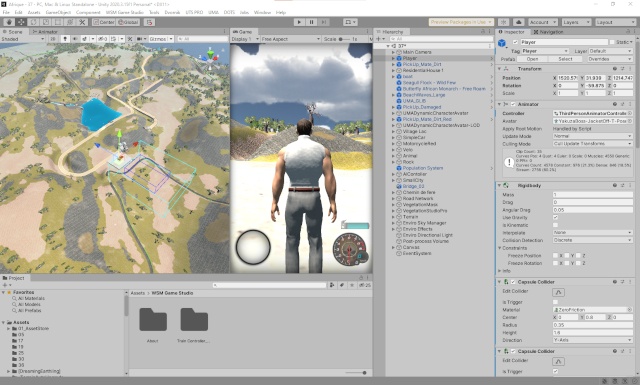Select ResidentialHouse 1 in Hierarchy
640x385 pixels.
click(x=422, y=70)
